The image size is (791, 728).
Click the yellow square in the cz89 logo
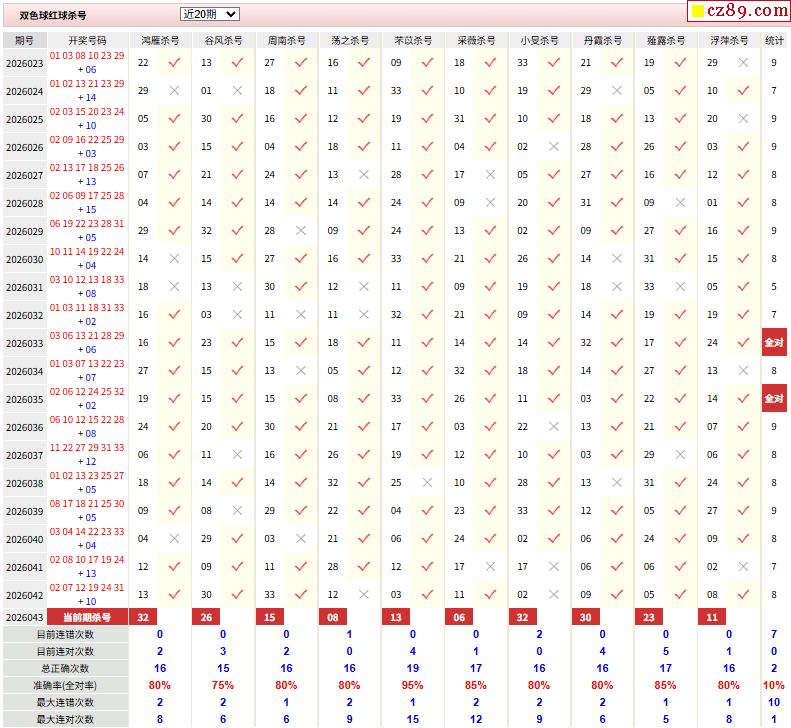click(x=697, y=12)
